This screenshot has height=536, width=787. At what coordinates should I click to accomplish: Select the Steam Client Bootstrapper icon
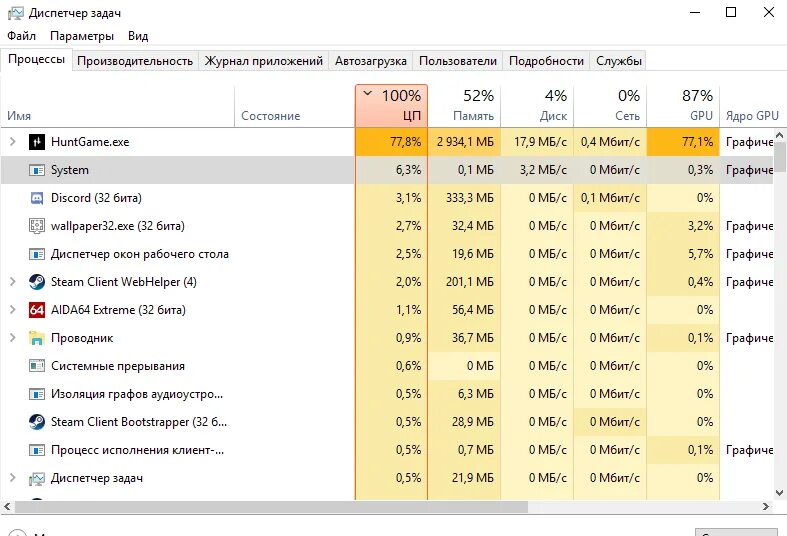[x=37, y=422]
